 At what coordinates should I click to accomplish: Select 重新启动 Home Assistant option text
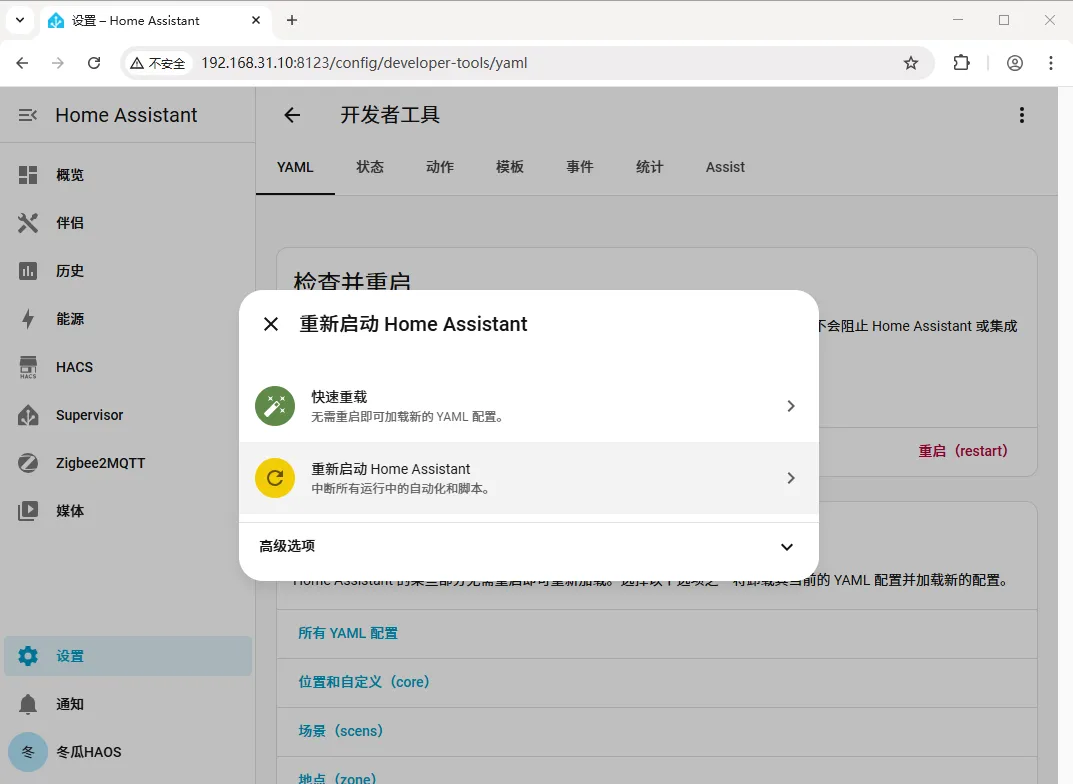click(x=391, y=469)
